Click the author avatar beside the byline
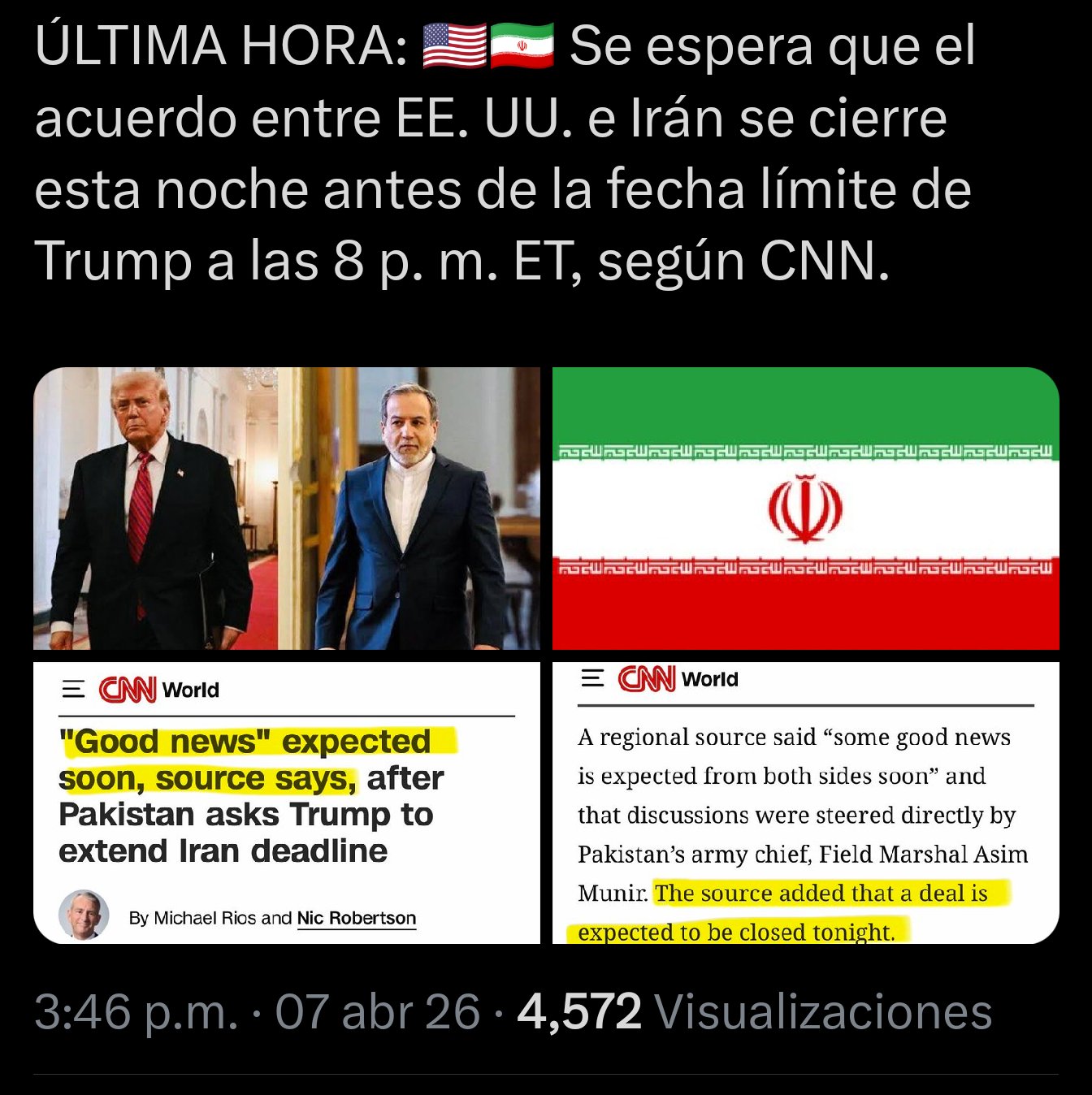 [x=84, y=915]
